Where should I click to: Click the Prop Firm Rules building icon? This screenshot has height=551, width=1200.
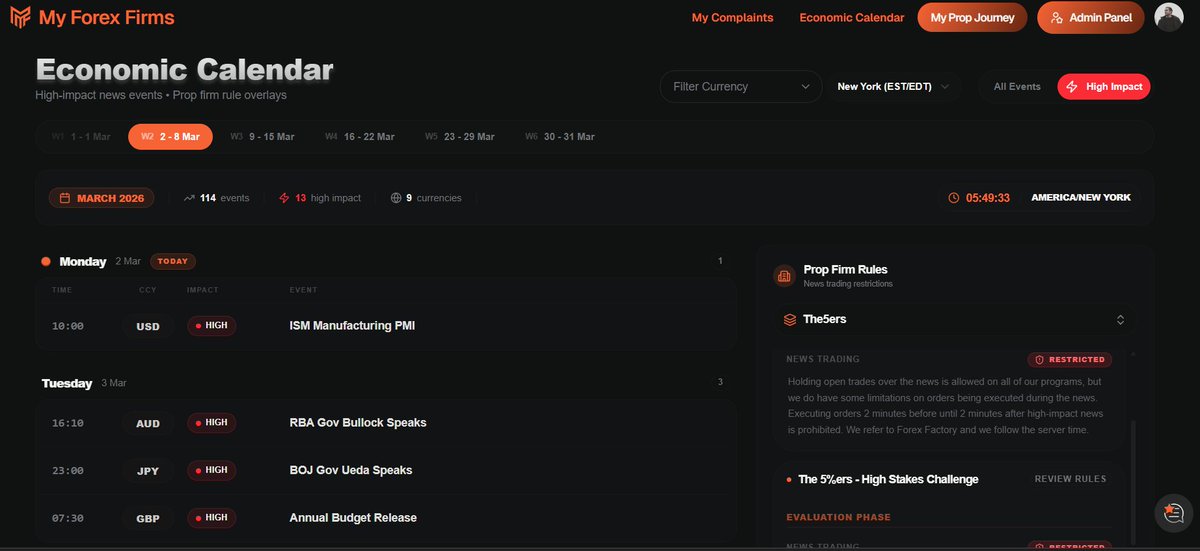tap(784, 275)
